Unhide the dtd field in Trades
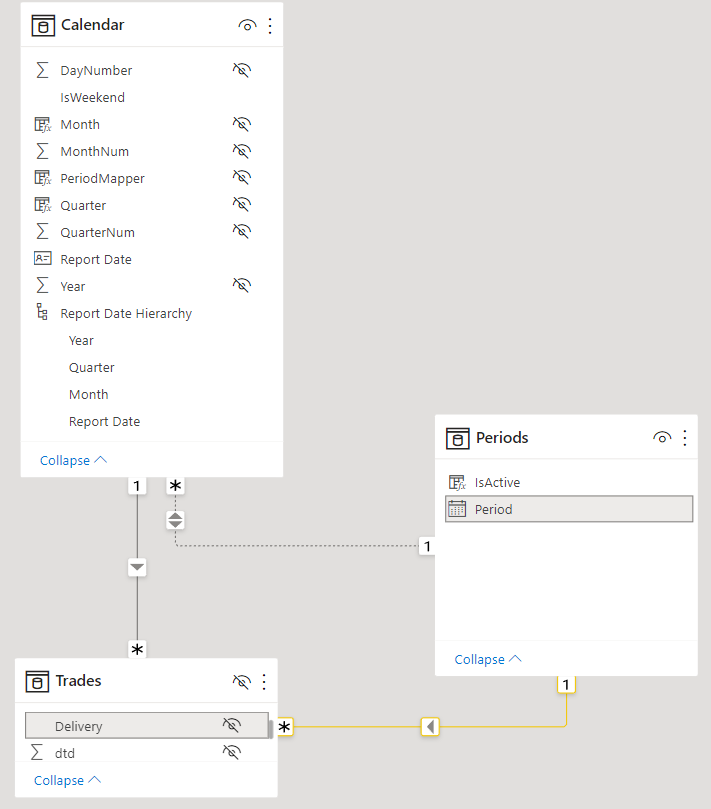 pyautogui.click(x=232, y=752)
